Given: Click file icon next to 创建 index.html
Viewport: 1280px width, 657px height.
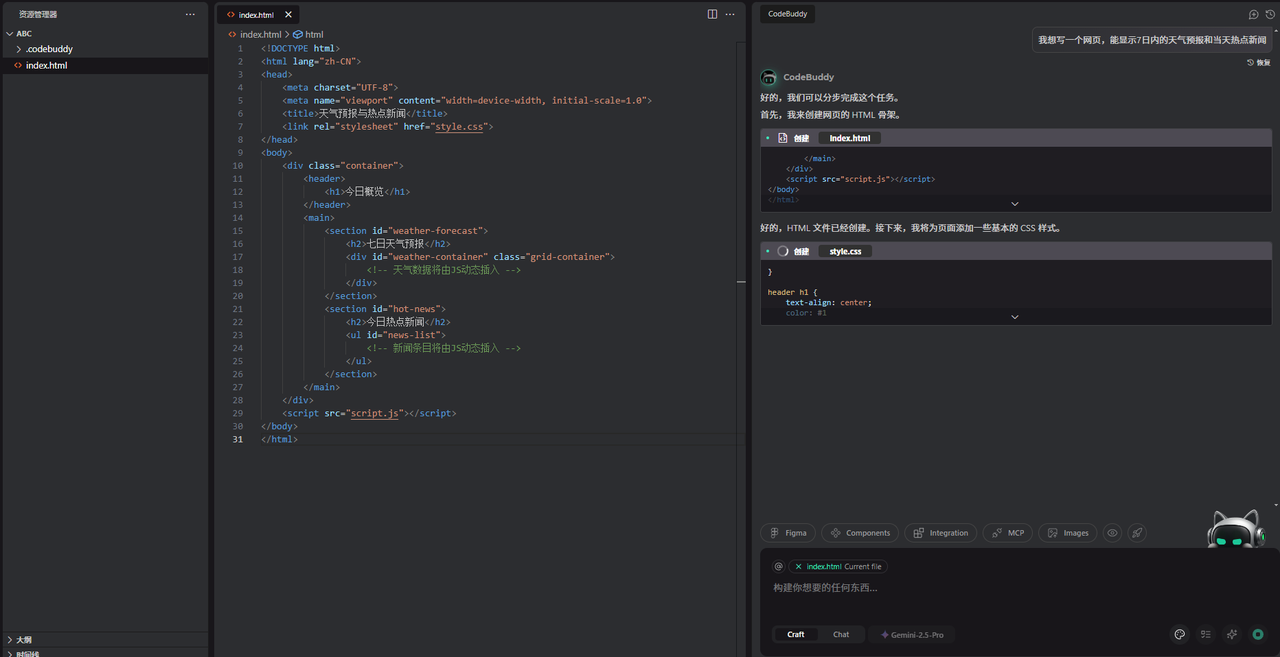Looking at the screenshot, I should point(783,138).
